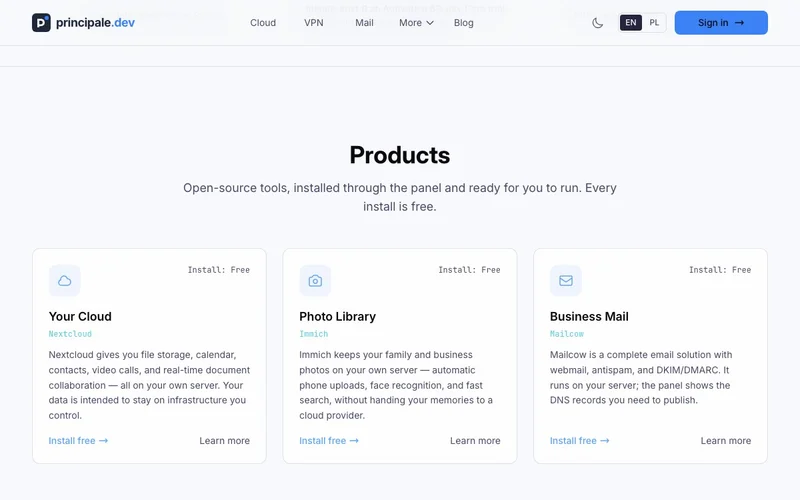Viewport: 800px width, 500px height.
Task: Select the Your Cloud card title
Action: [x=80, y=316]
